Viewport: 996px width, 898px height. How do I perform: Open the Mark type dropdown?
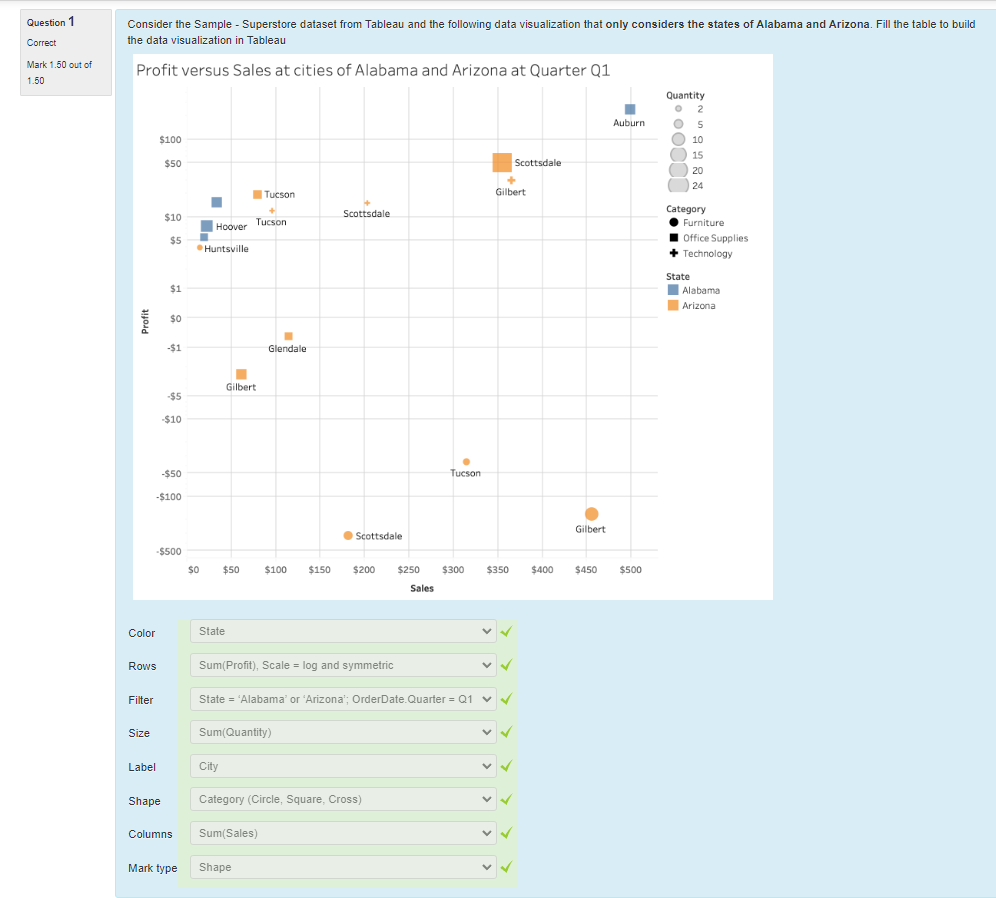click(x=343, y=868)
